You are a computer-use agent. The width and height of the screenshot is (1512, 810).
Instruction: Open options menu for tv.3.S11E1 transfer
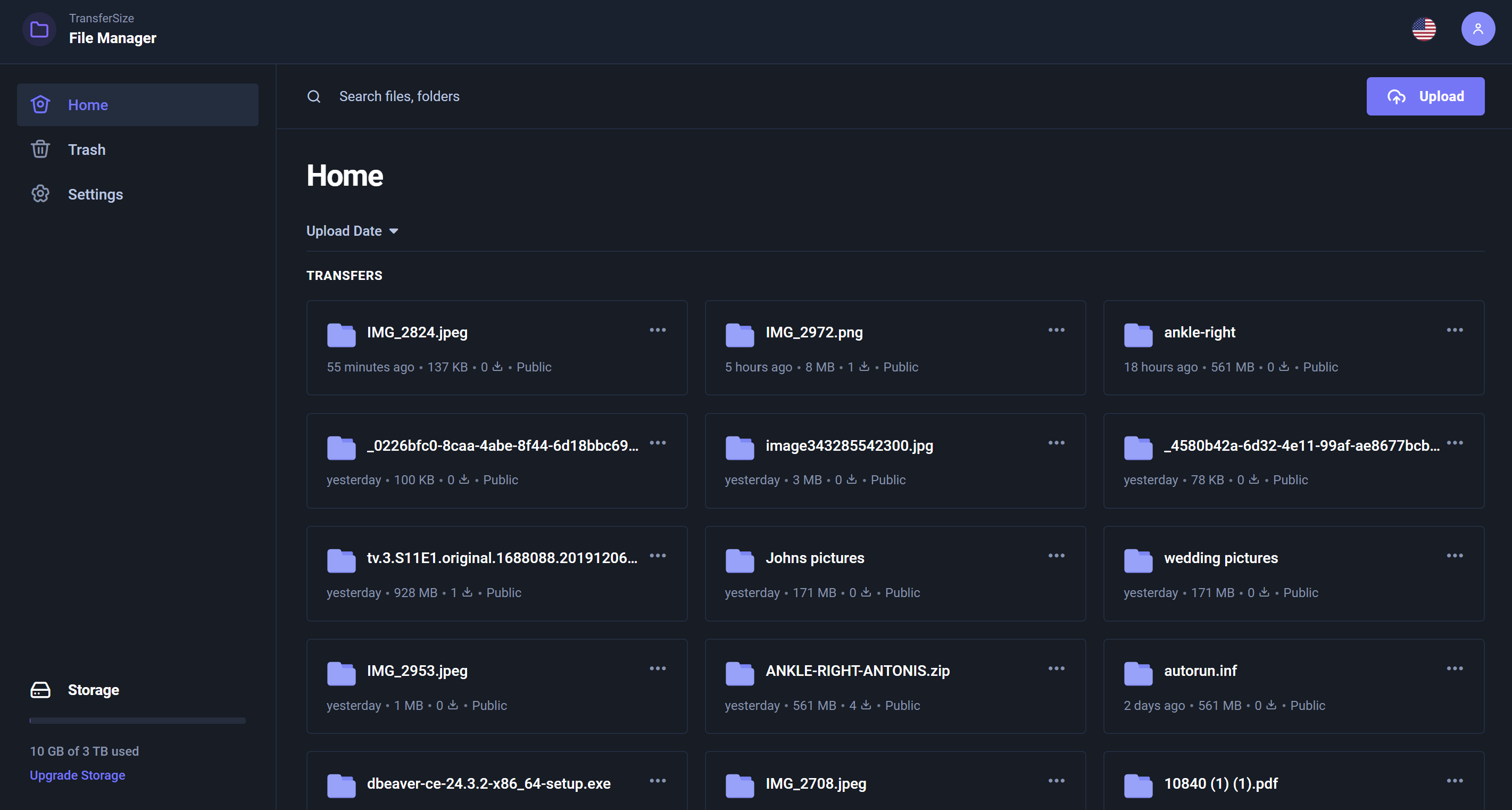pos(658,555)
